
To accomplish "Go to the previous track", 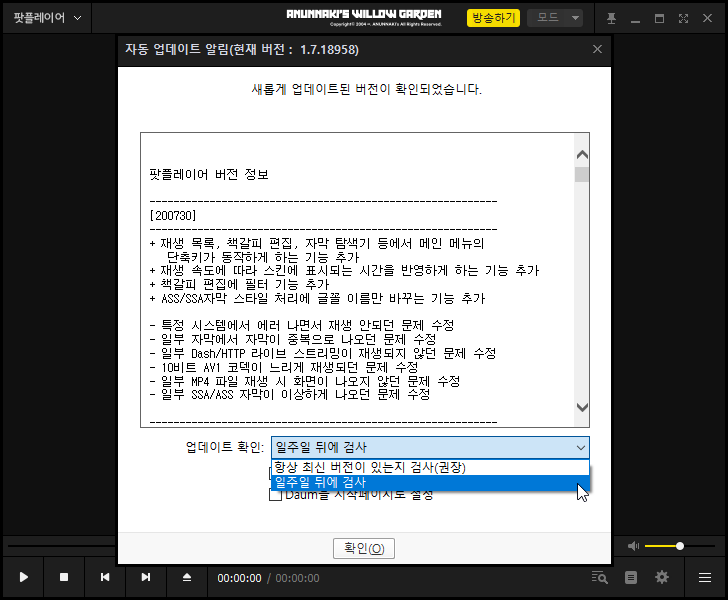I will tap(105, 577).
